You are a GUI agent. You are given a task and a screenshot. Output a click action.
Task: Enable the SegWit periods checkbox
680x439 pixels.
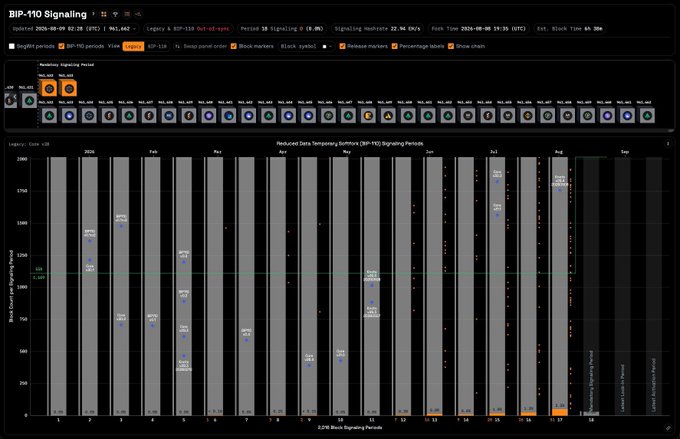(12, 46)
